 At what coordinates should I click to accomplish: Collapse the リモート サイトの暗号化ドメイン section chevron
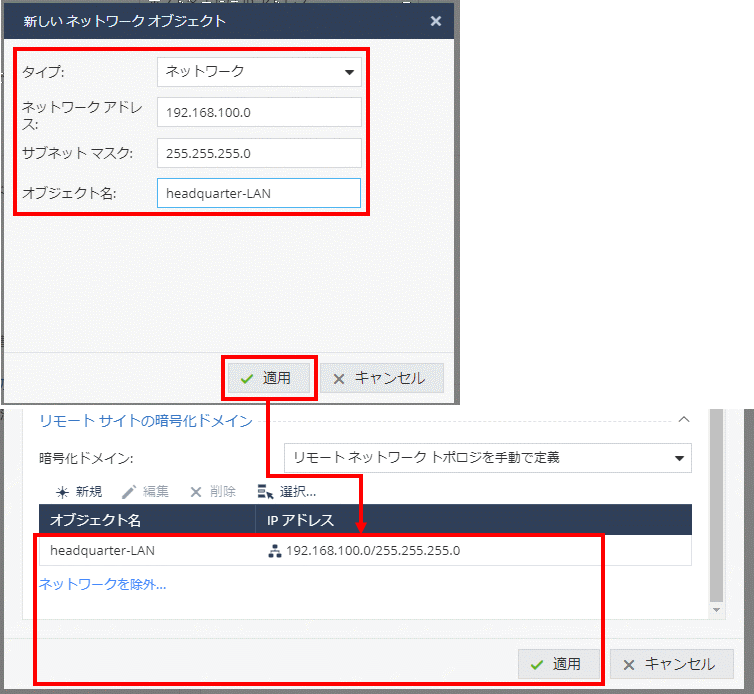click(x=683, y=421)
